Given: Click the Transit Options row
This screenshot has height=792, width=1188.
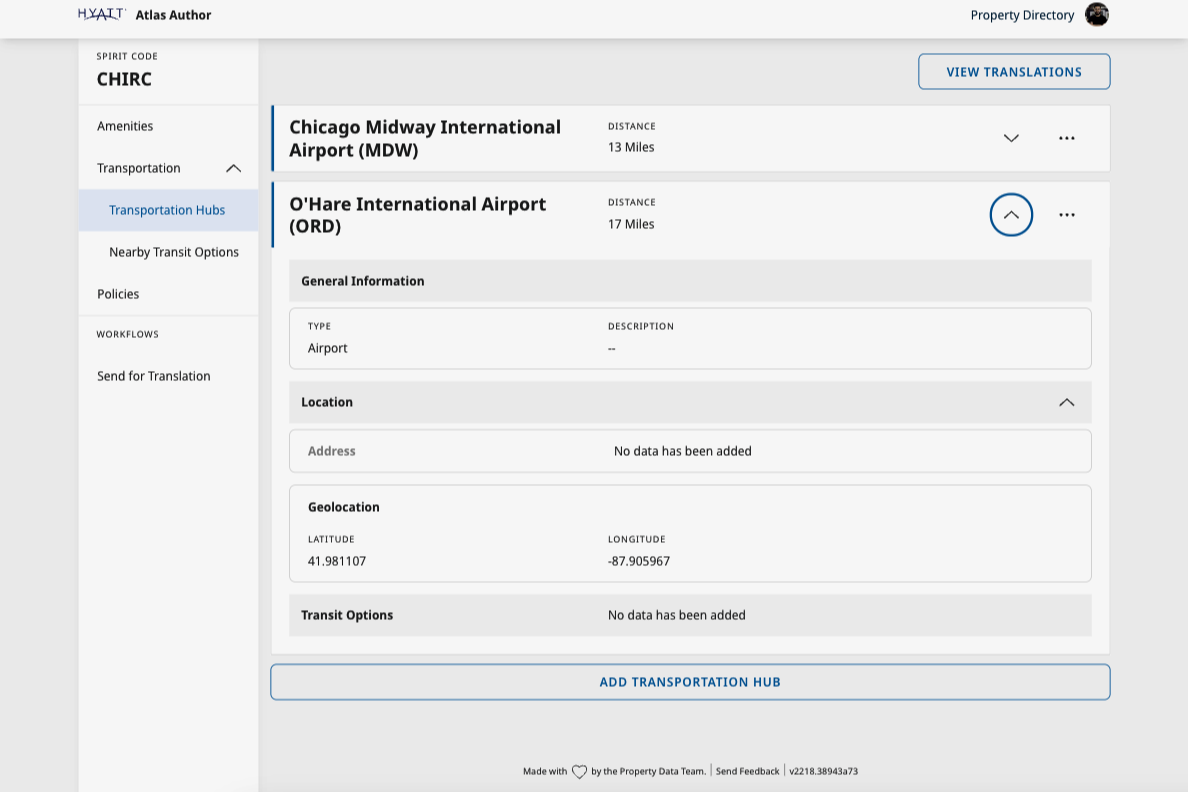Looking at the screenshot, I should point(690,615).
